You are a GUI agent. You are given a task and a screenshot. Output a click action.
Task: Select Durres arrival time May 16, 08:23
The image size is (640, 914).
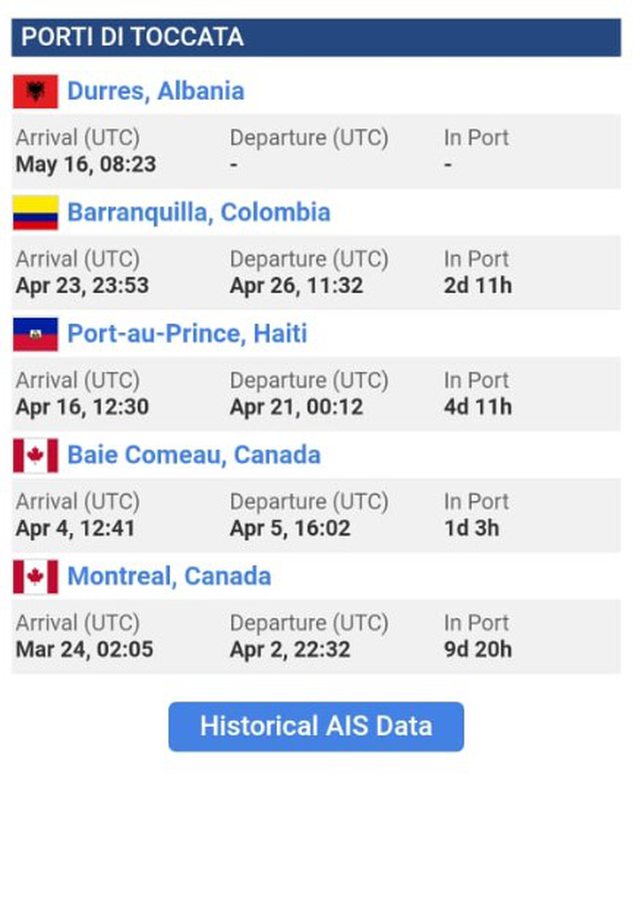[86, 164]
